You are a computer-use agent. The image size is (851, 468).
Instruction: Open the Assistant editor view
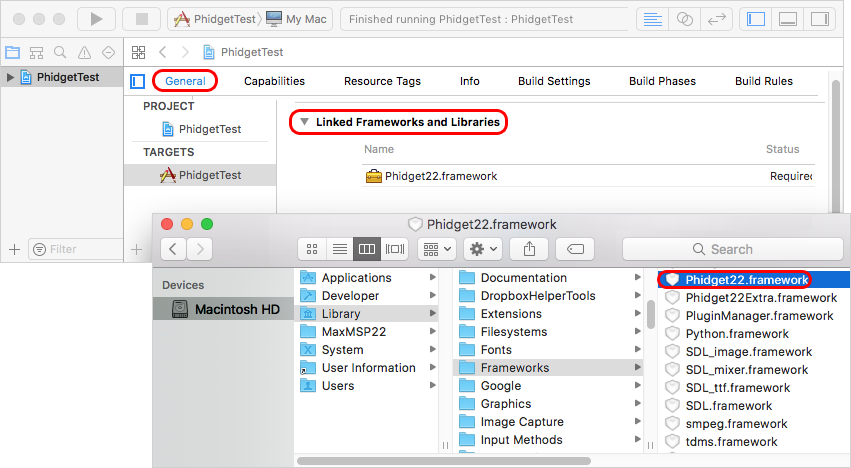pos(685,19)
